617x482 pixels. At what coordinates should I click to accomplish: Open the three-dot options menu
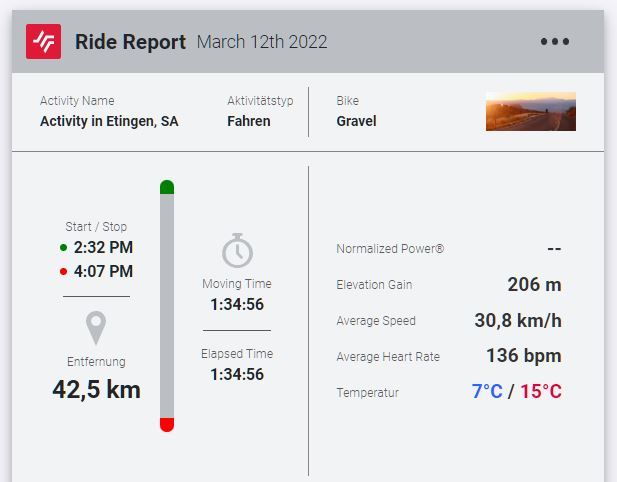554,42
